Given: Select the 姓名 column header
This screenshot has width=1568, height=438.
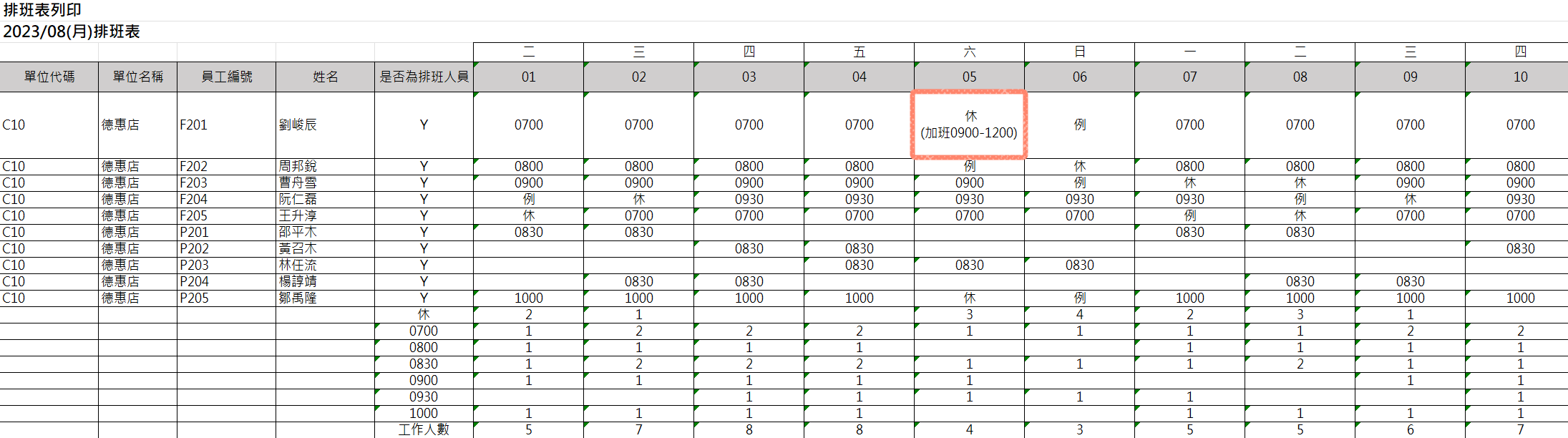Looking at the screenshot, I should 325,77.
